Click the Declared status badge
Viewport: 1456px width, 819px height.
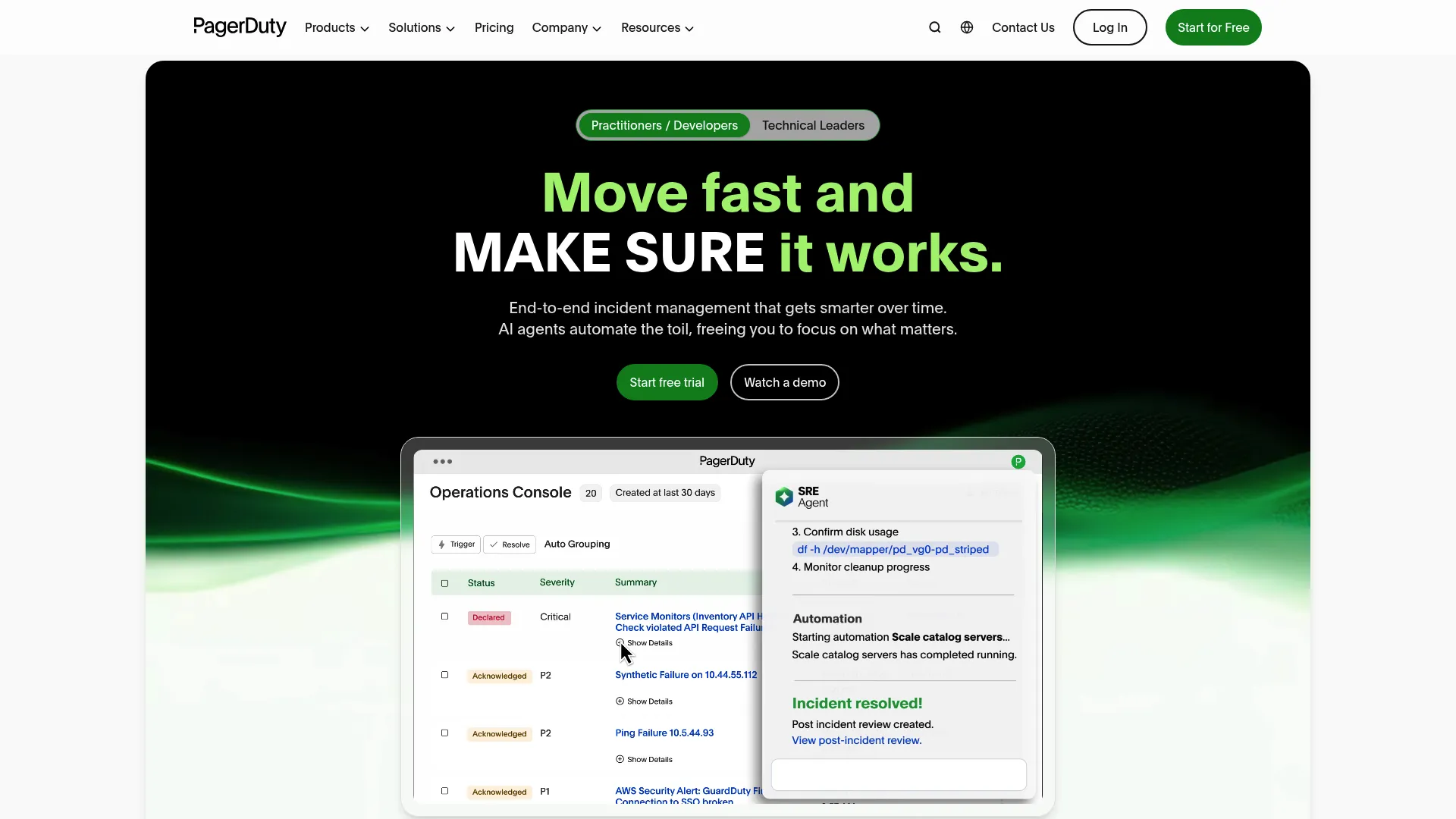coord(489,617)
